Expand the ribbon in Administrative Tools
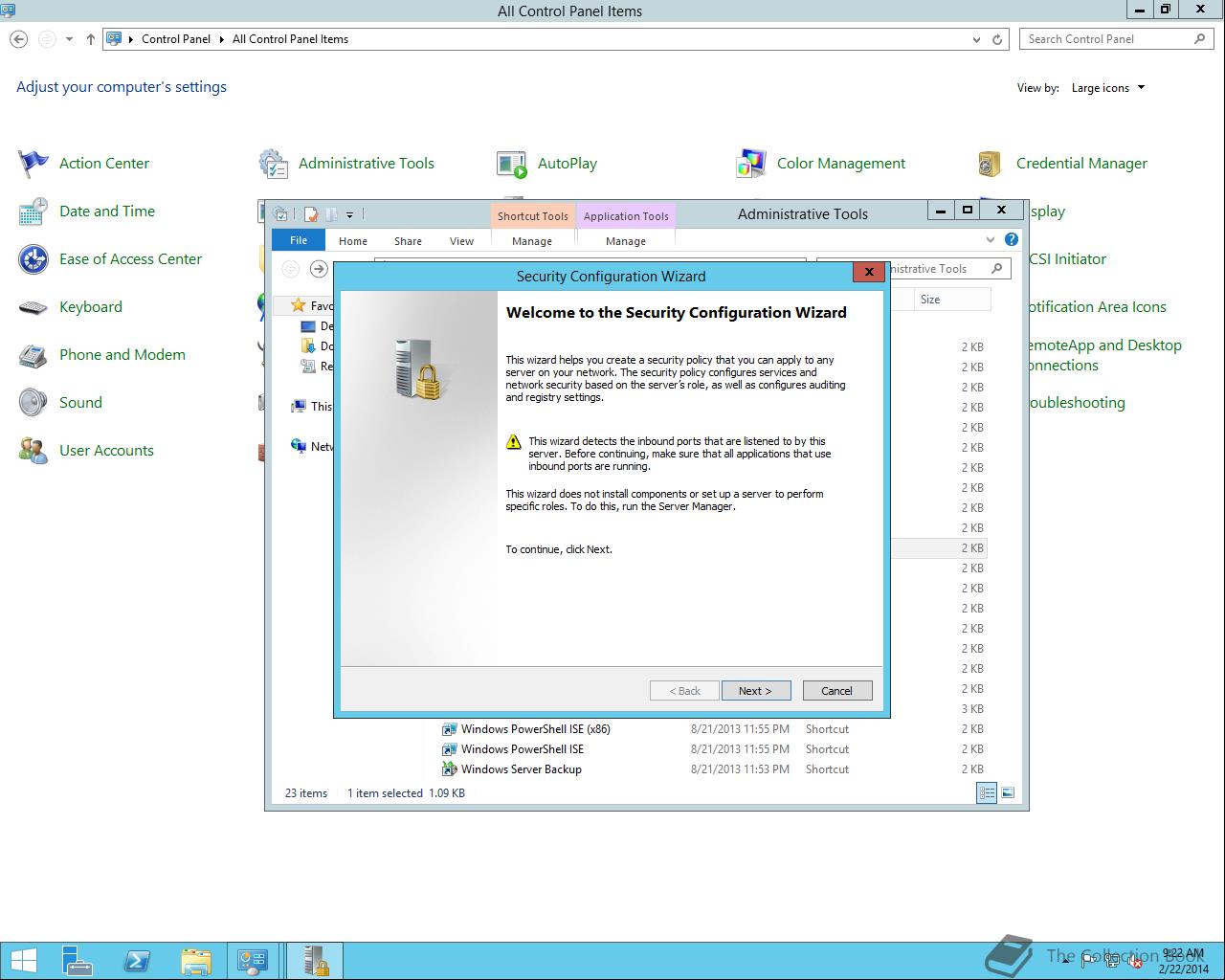 991,239
